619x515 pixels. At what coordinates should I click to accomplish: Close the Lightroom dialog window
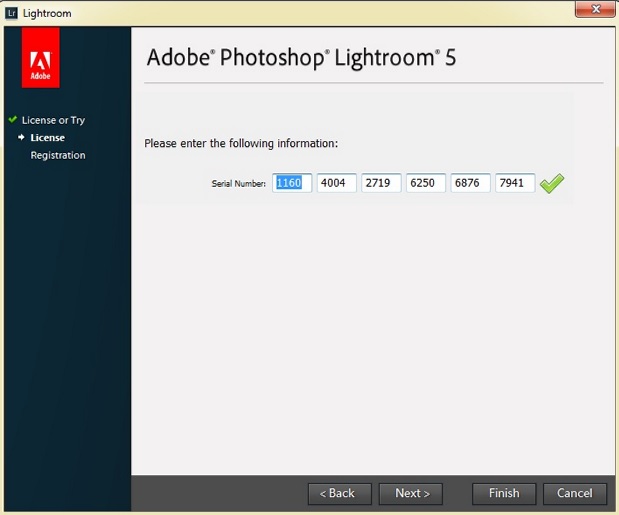point(595,9)
